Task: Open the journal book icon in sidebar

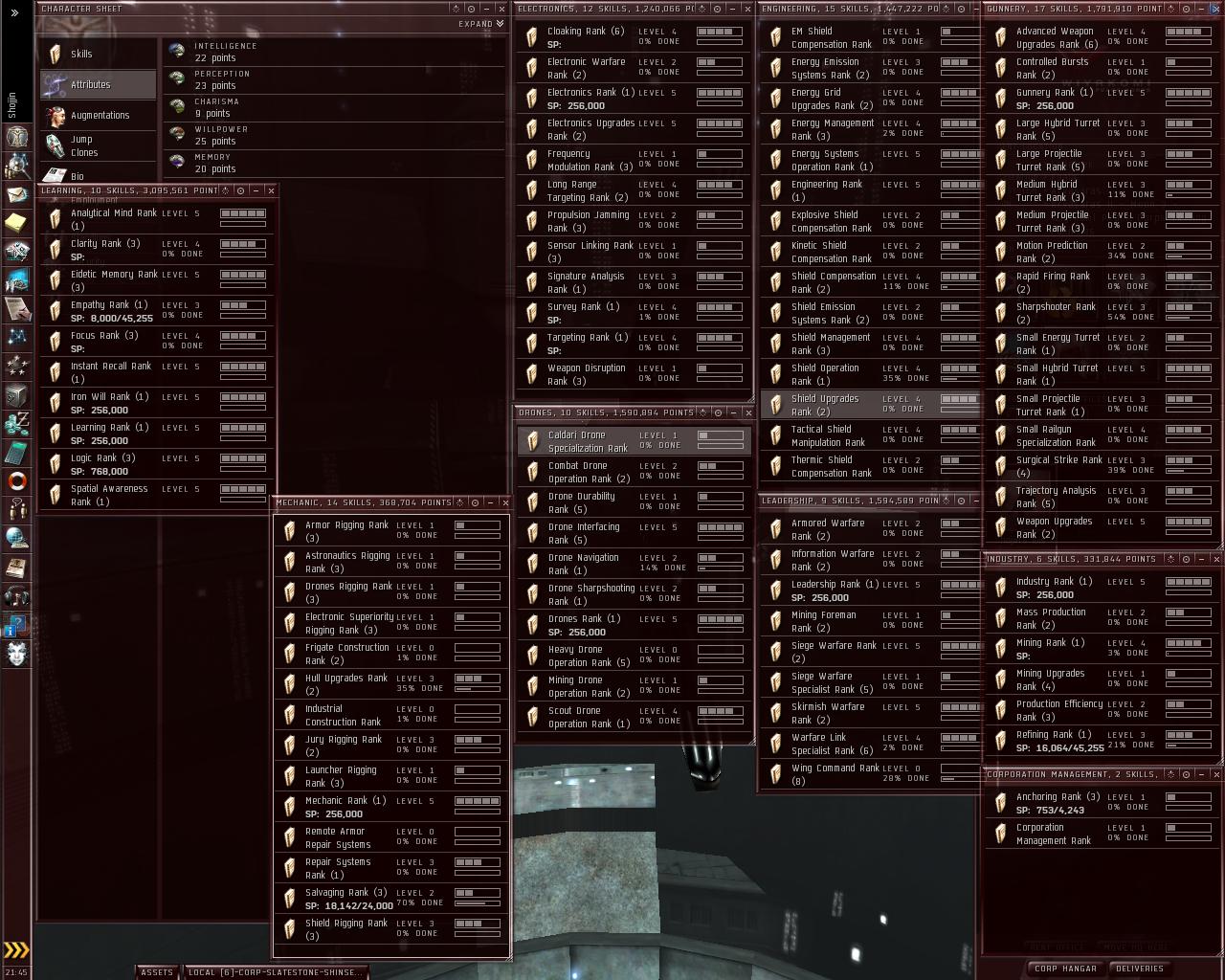Action: click(16, 568)
